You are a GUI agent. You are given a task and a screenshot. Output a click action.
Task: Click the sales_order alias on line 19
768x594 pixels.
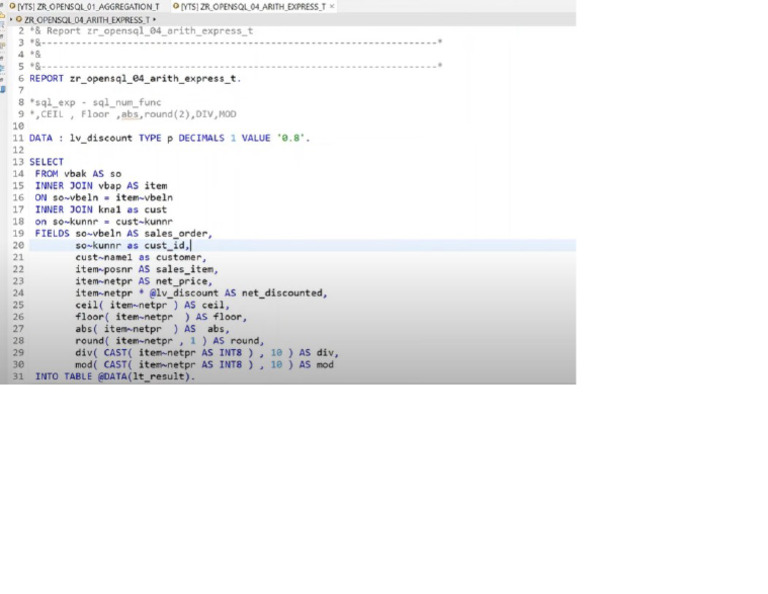coord(175,234)
